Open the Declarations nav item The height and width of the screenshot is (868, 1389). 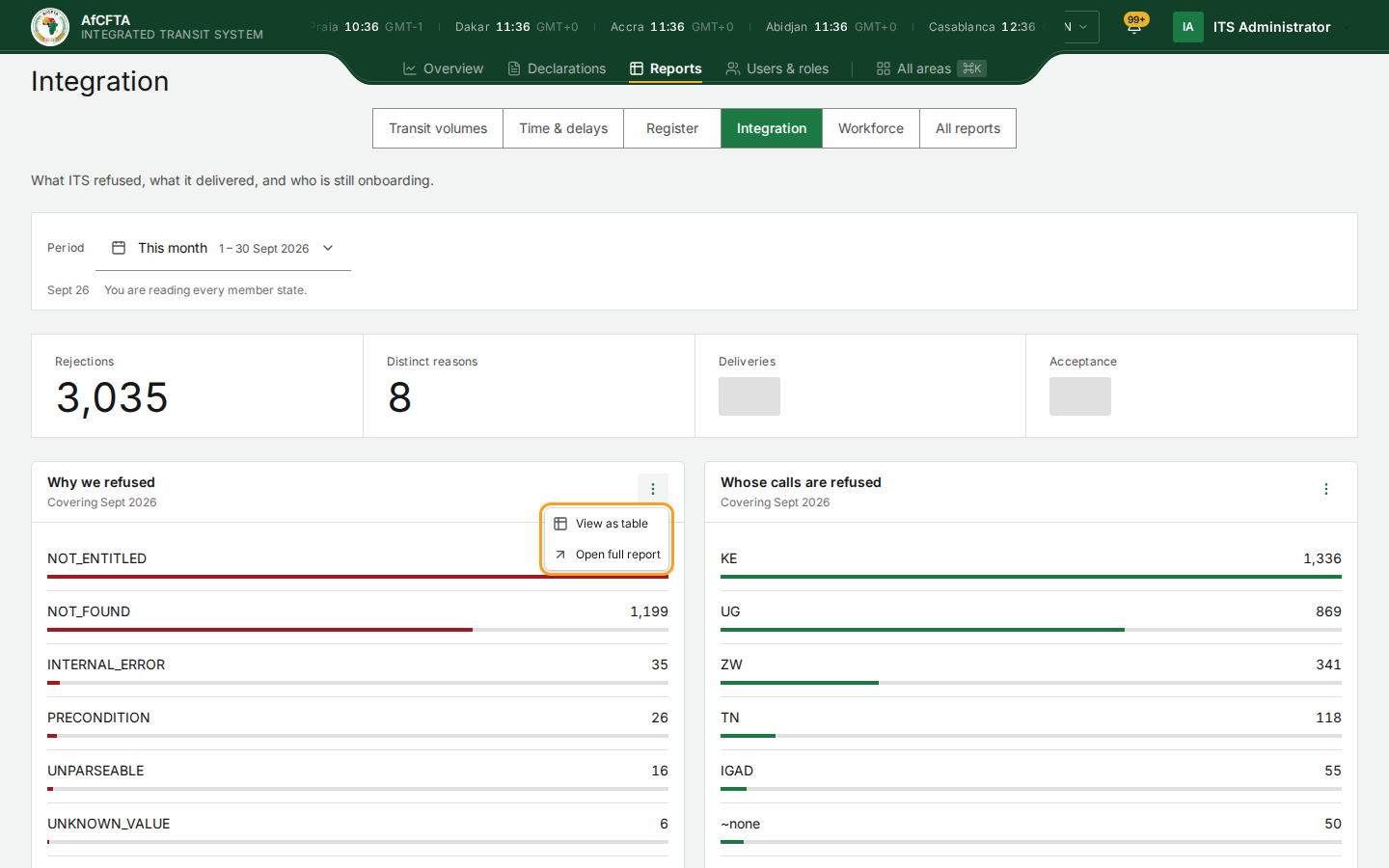click(x=557, y=68)
